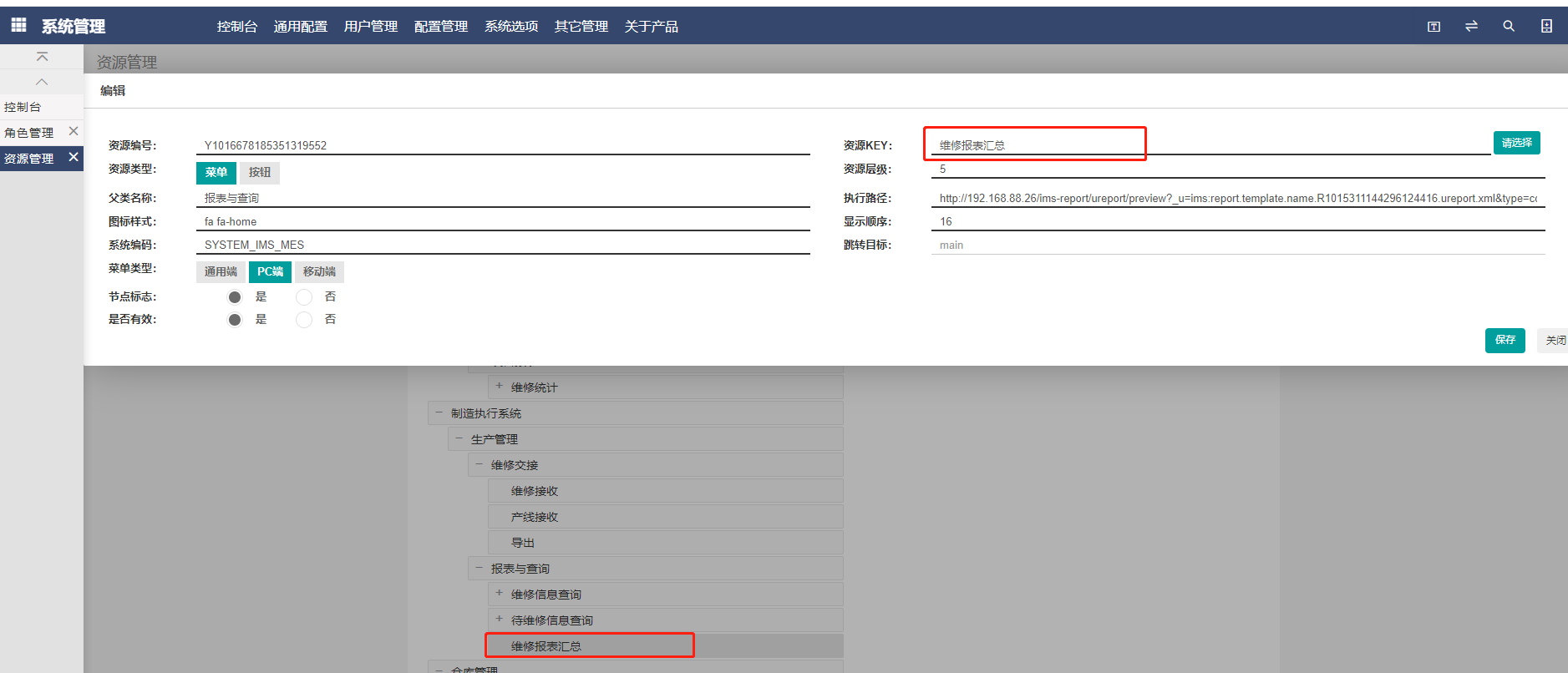Image resolution: width=1568 pixels, height=673 pixels.
Task: Set 节点标志 to 是
Action: point(235,297)
